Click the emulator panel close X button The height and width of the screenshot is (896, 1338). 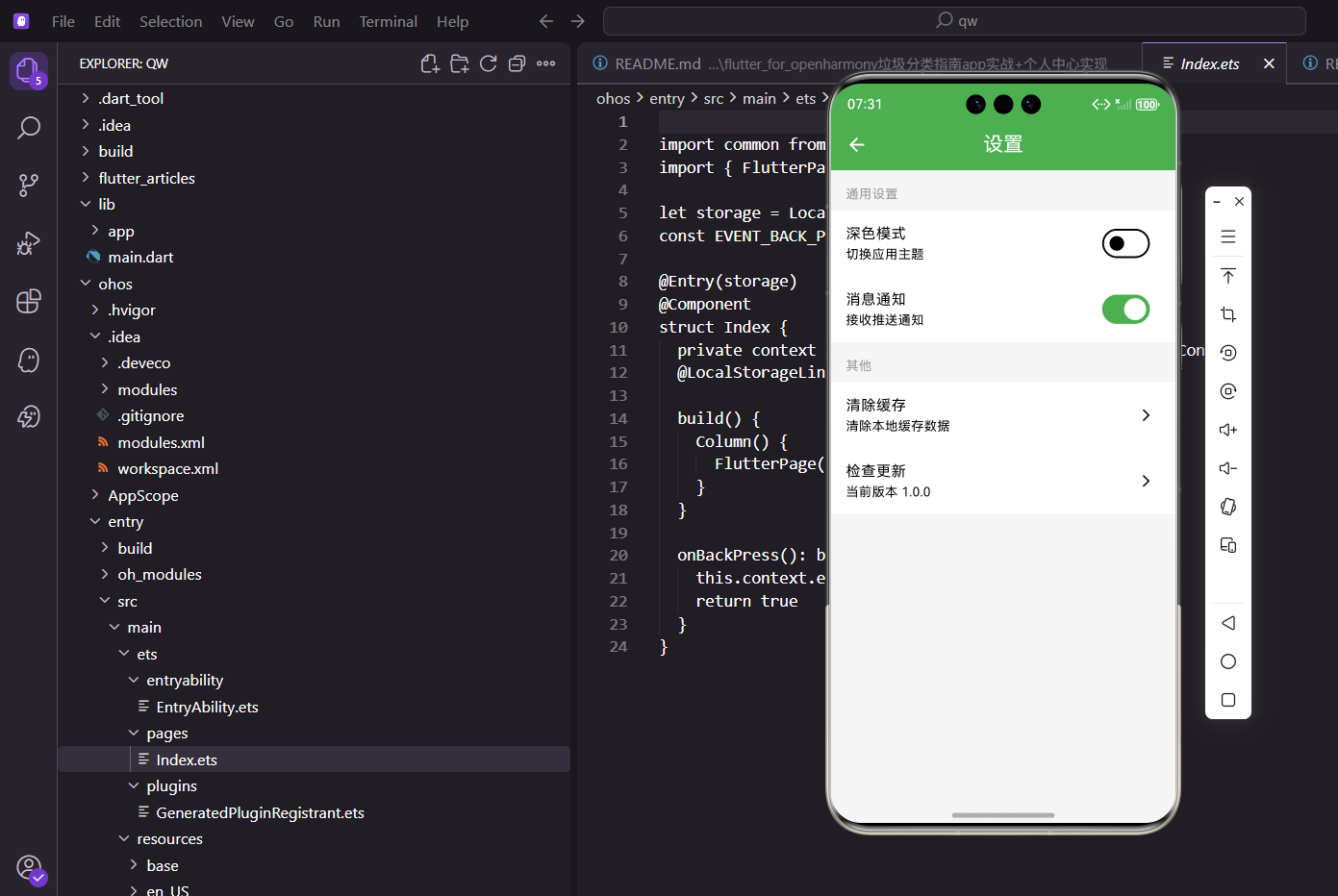pyautogui.click(x=1239, y=202)
